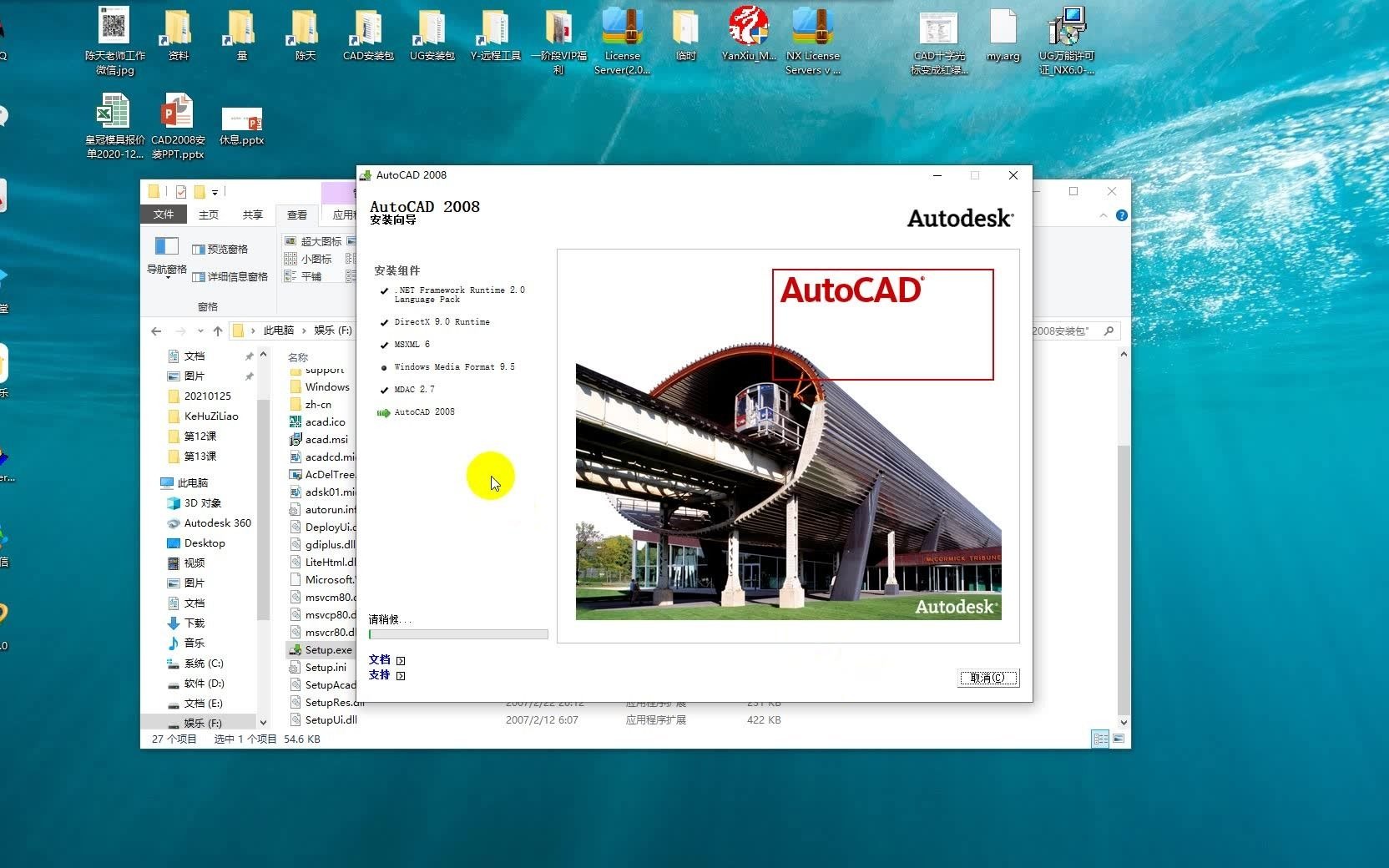Expand 此电脑 breadcrumb chevron in address bar
1389x868 pixels.
click(x=305, y=331)
